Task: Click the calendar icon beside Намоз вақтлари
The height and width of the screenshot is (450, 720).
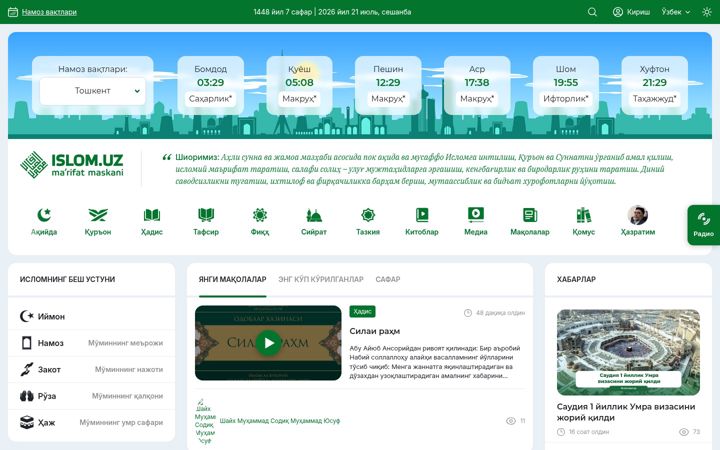Action: pyautogui.click(x=13, y=12)
